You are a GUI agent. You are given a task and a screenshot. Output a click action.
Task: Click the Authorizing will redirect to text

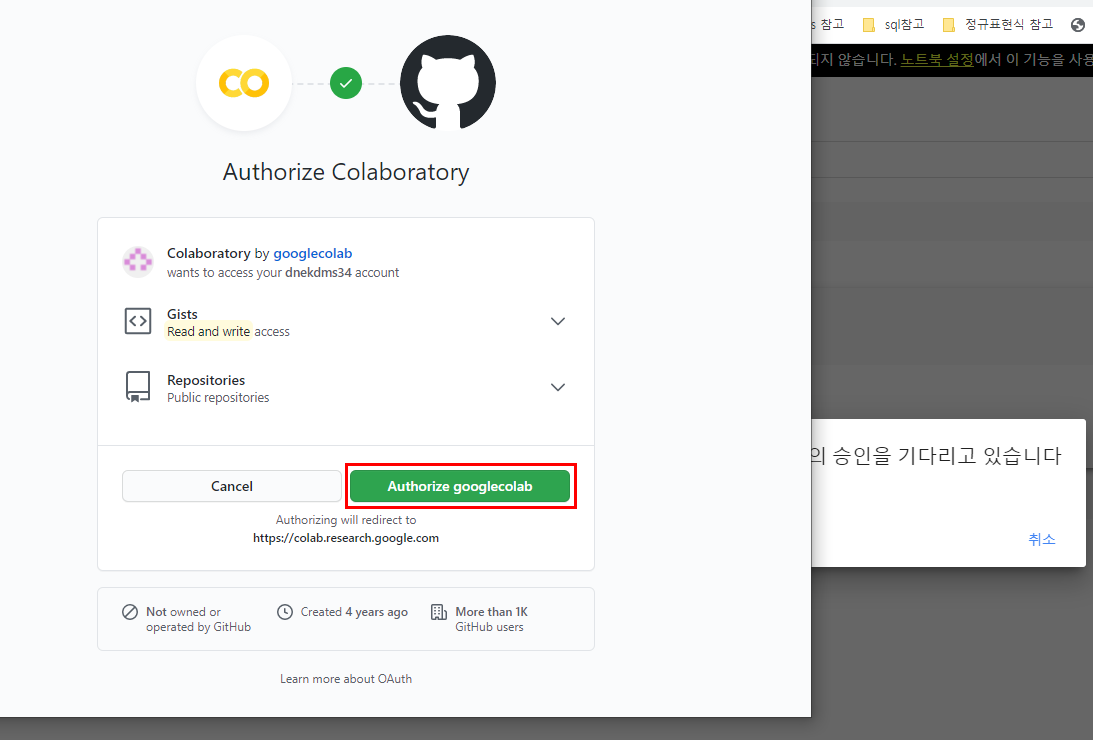[346, 520]
